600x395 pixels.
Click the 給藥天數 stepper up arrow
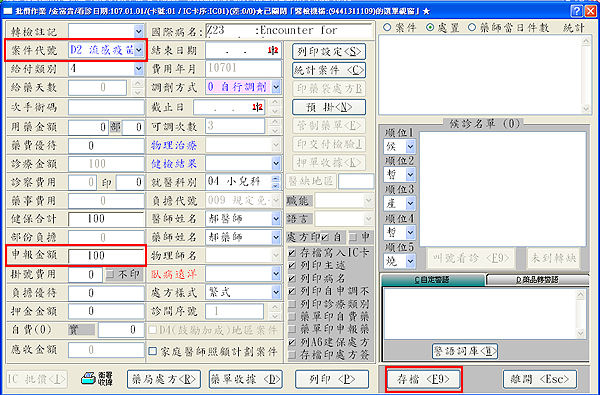[138, 84]
